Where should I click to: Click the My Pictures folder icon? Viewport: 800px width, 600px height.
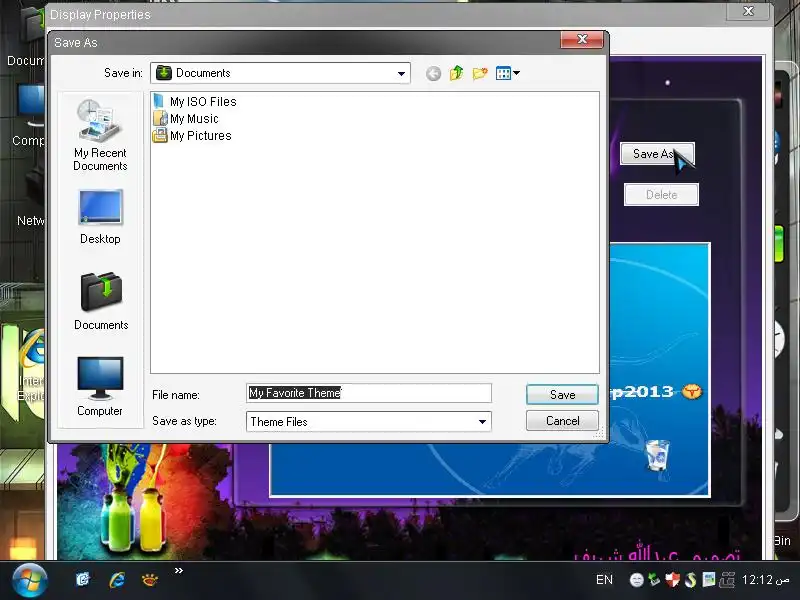(x=160, y=135)
